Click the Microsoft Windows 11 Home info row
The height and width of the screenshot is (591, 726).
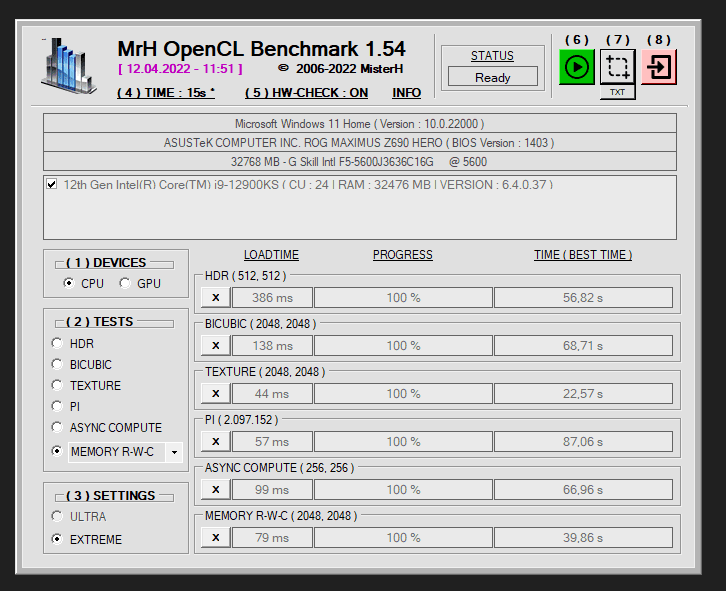click(360, 124)
